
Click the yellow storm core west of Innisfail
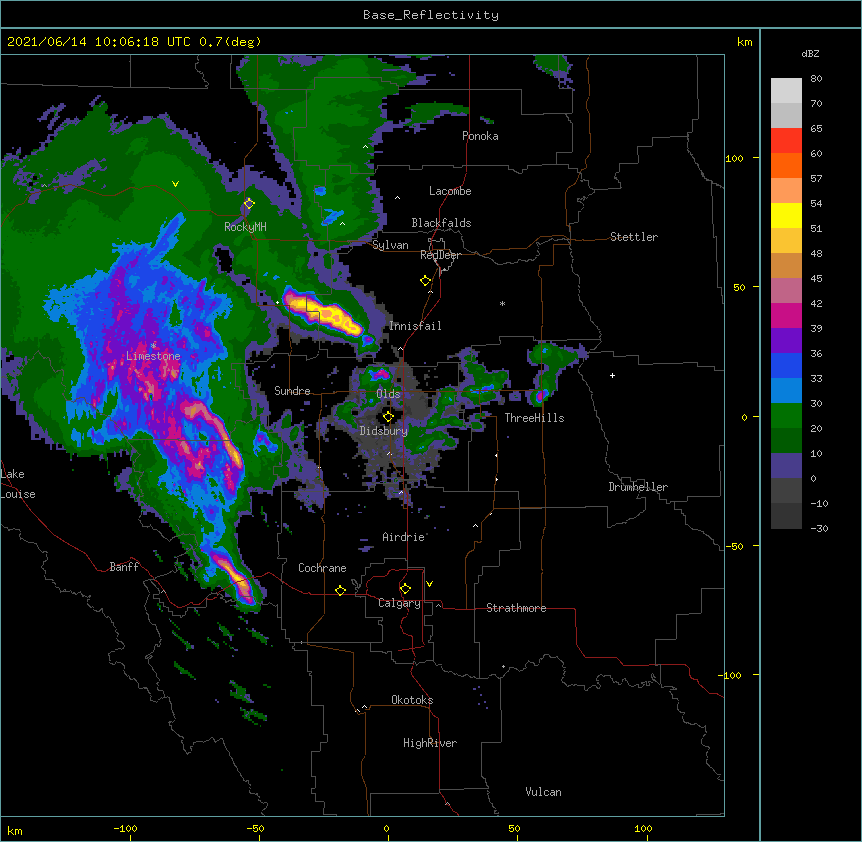(x=325, y=313)
